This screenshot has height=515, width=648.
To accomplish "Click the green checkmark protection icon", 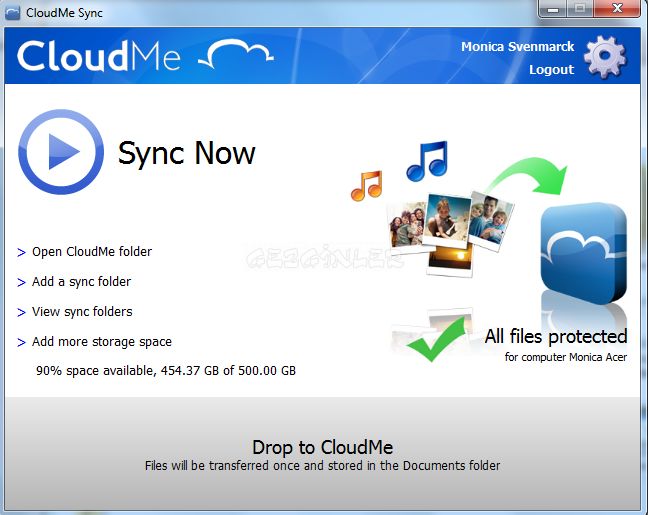I will [x=436, y=338].
